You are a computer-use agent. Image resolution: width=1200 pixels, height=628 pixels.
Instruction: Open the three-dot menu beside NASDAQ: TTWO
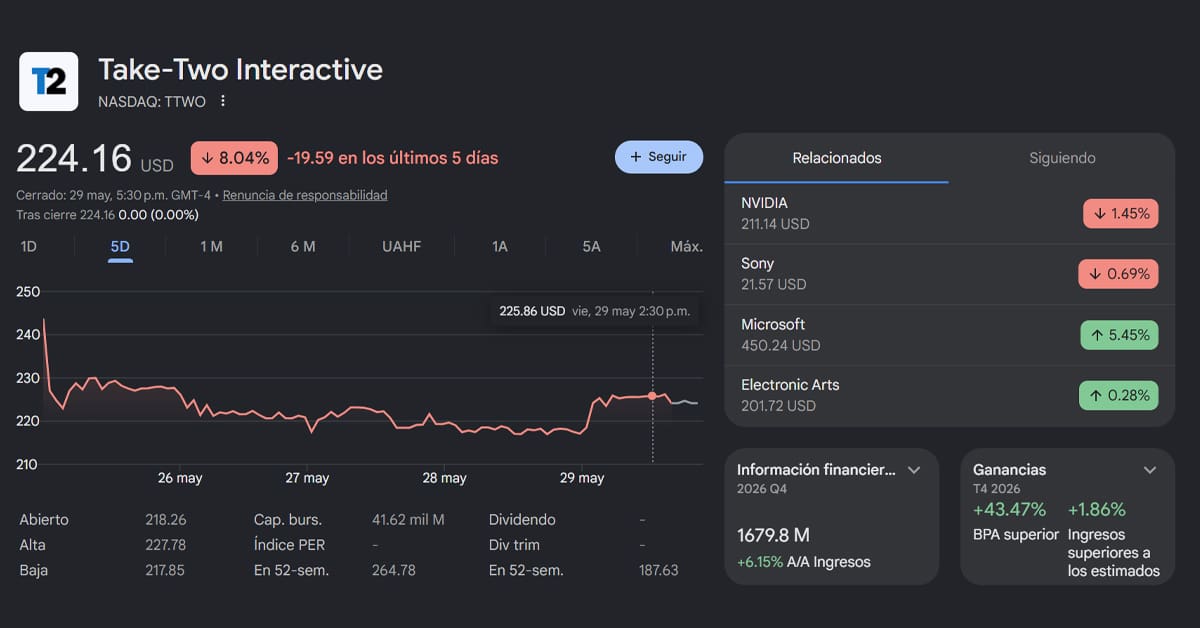coord(223,101)
